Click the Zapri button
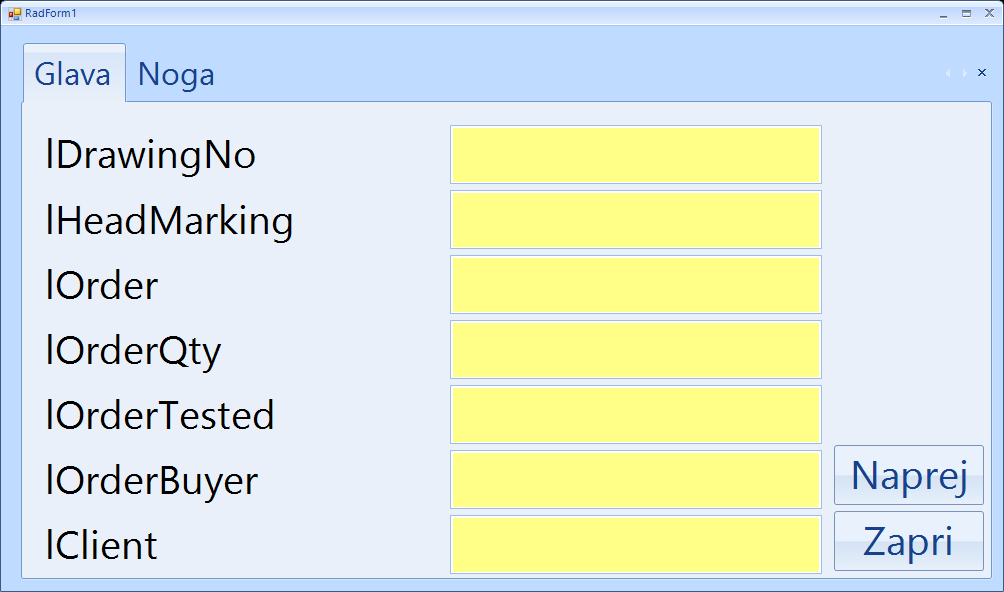Viewport: 1004px width, 592px height. pos(908,541)
